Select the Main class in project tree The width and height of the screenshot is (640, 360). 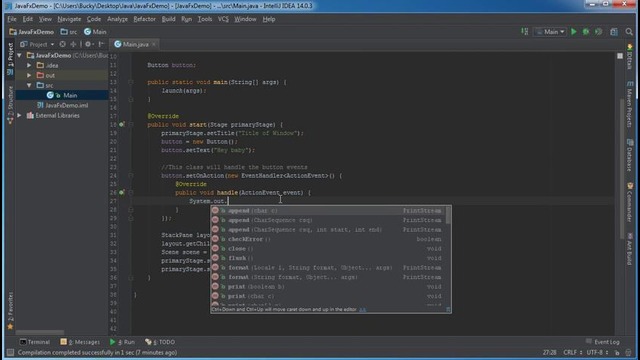(62, 95)
